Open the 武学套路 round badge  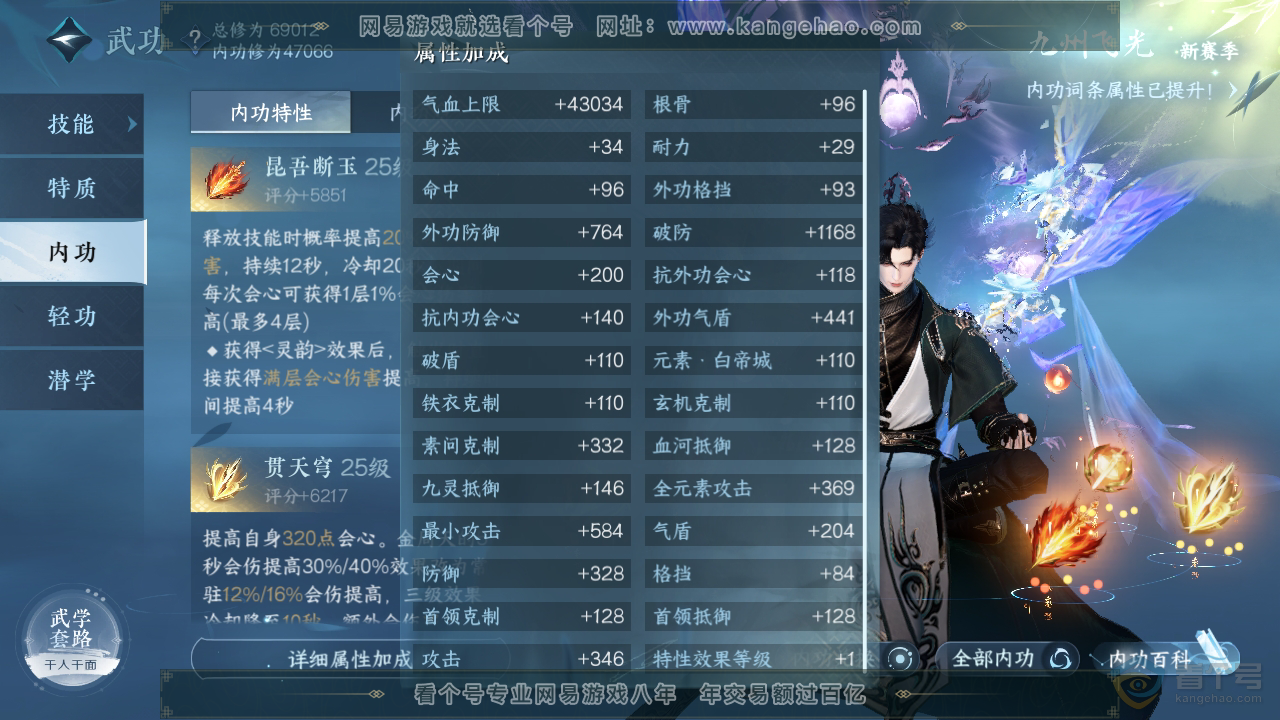(x=72, y=637)
